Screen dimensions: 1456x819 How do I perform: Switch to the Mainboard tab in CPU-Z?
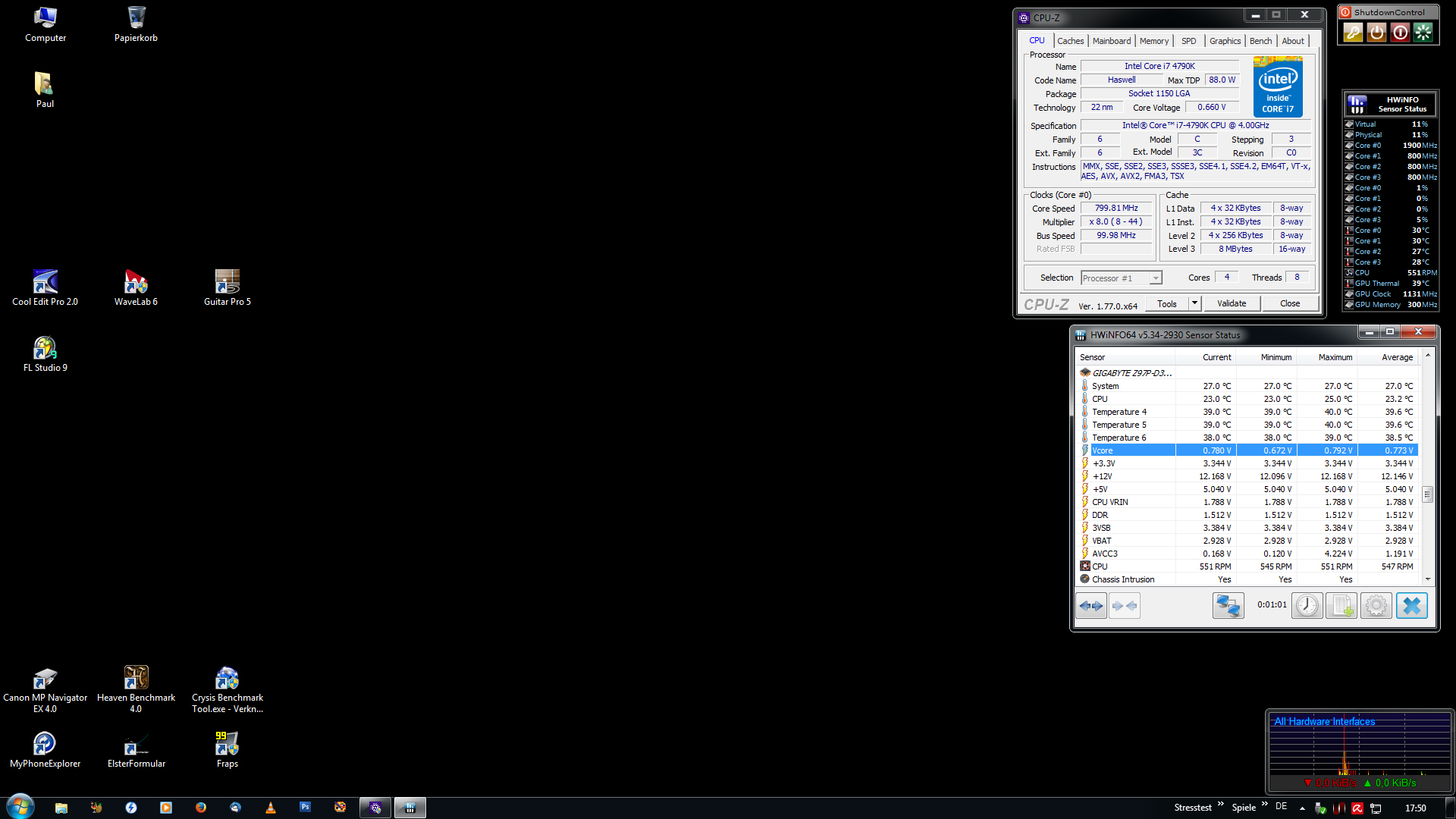click(1111, 41)
